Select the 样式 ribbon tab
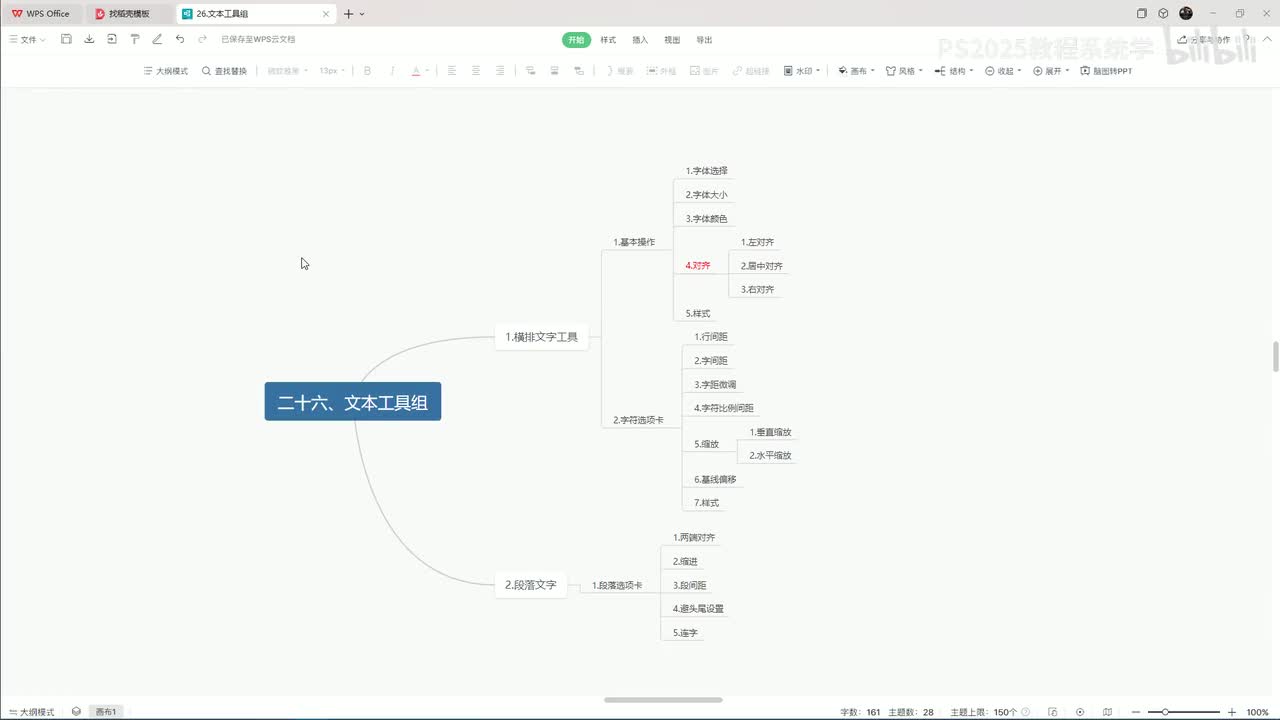1280x720 pixels. pyautogui.click(x=608, y=40)
